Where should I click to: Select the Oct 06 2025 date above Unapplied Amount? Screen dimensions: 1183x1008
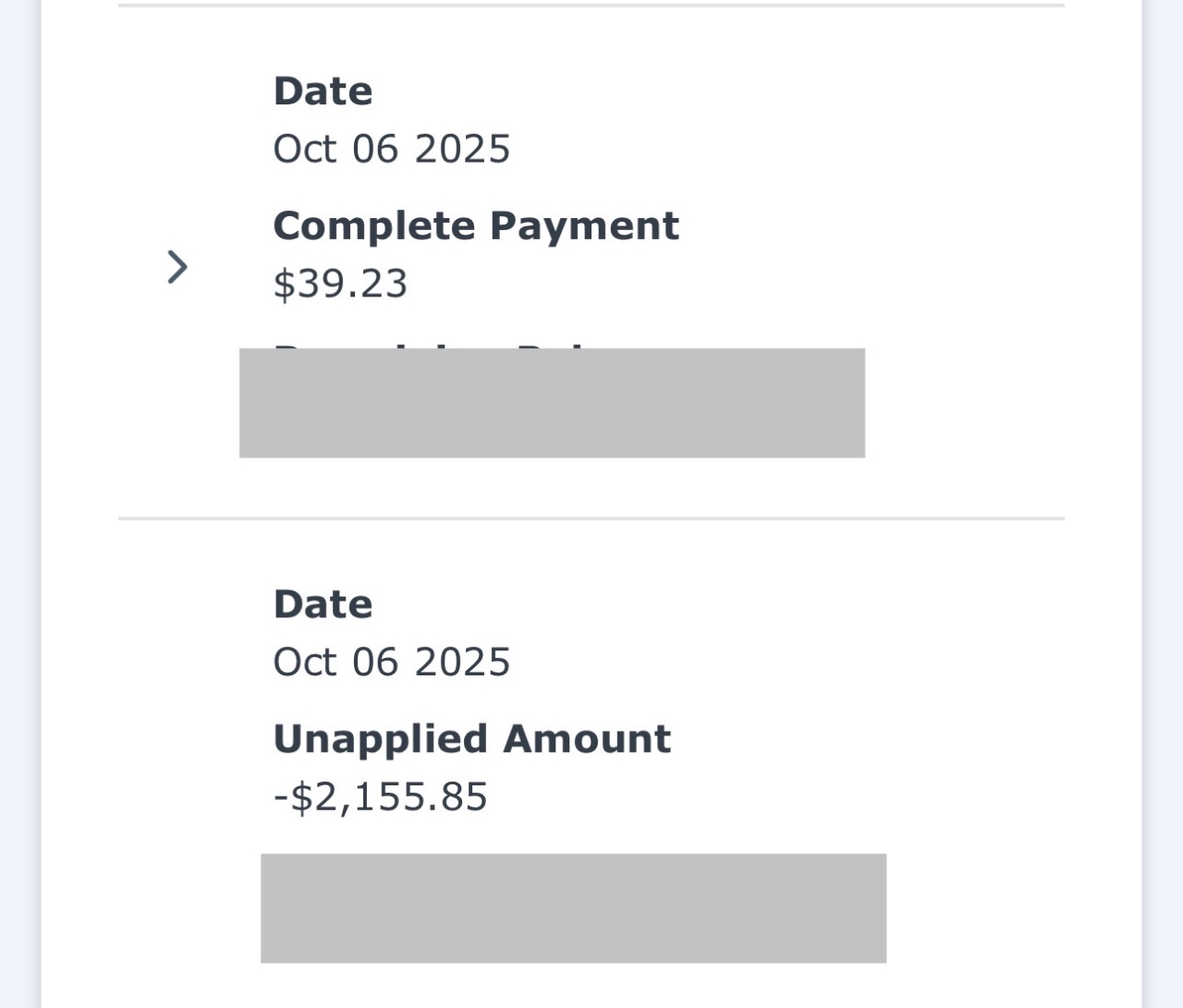click(391, 662)
